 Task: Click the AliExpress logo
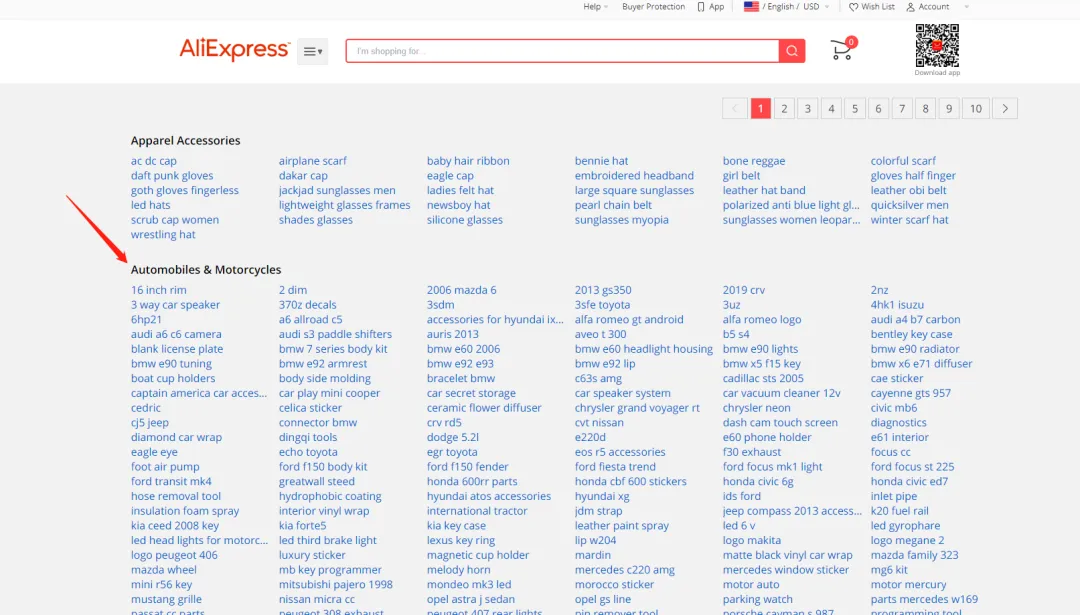point(235,50)
